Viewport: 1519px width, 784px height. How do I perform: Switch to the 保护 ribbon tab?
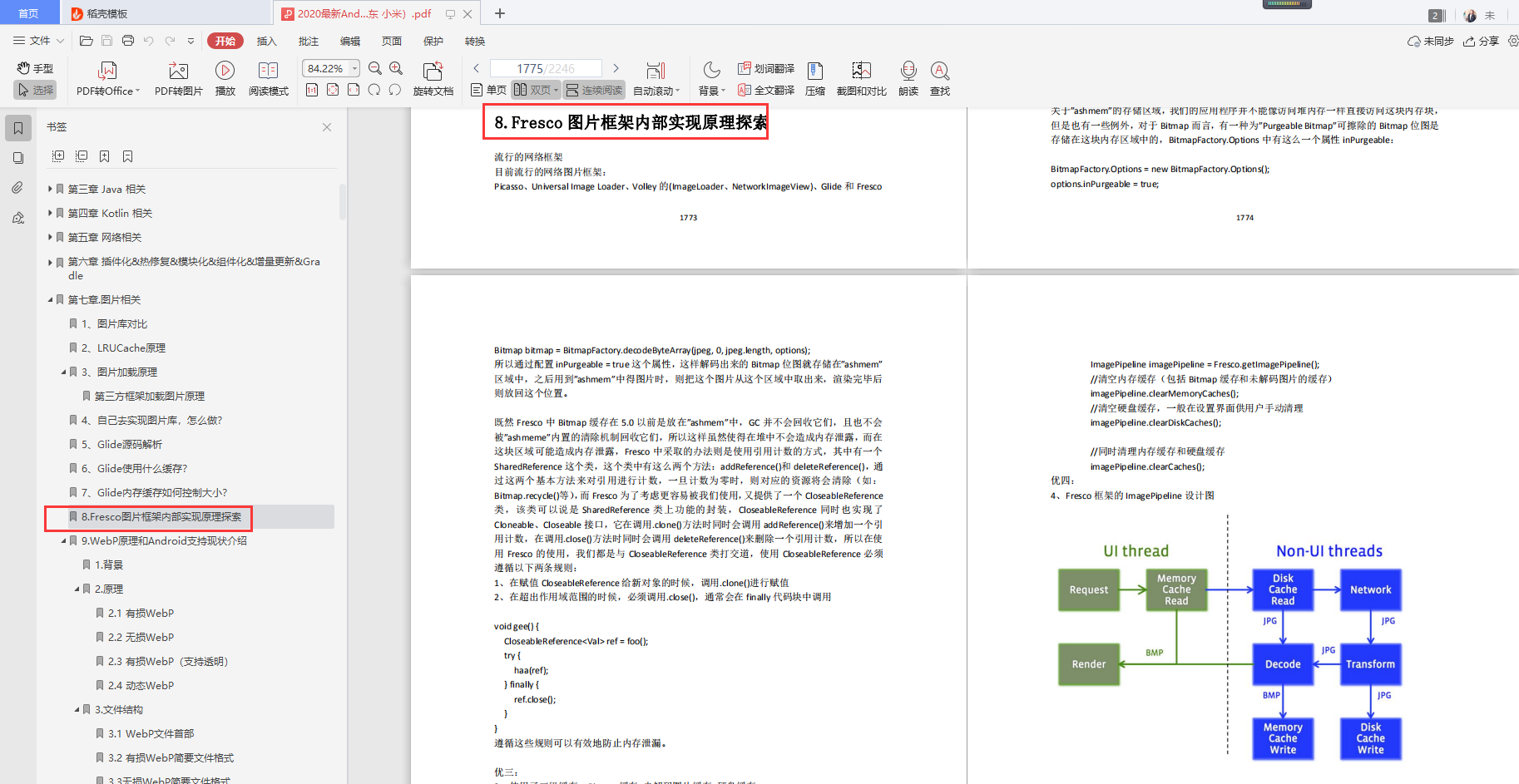pos(433,41)
